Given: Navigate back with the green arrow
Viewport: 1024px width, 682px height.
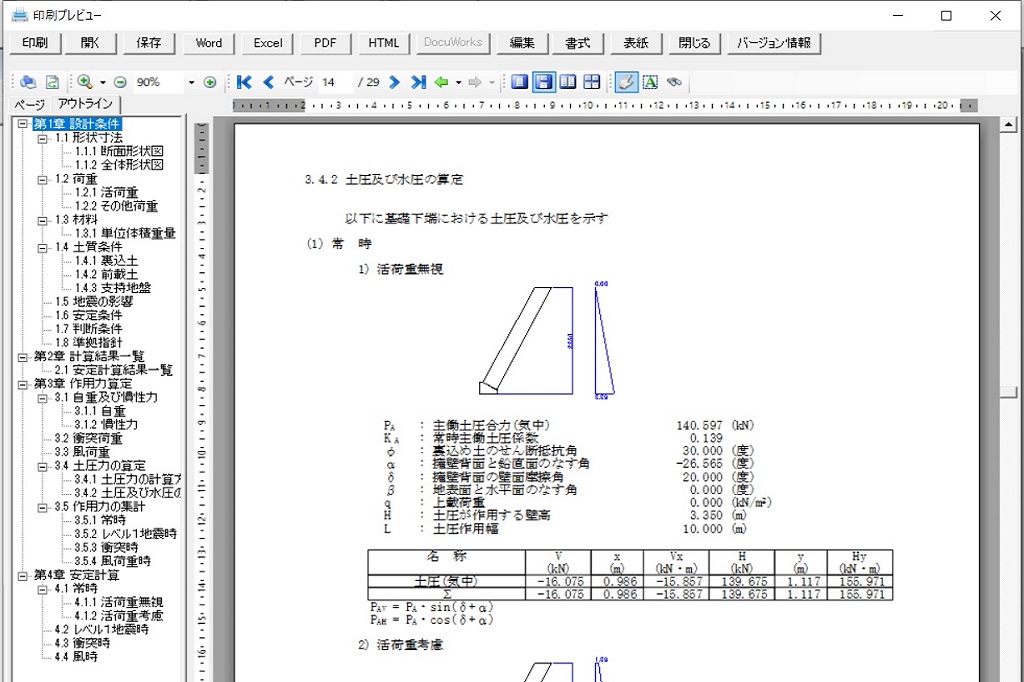Looking at the screenshot, I should pyautogui.click(x=441, y=82).
